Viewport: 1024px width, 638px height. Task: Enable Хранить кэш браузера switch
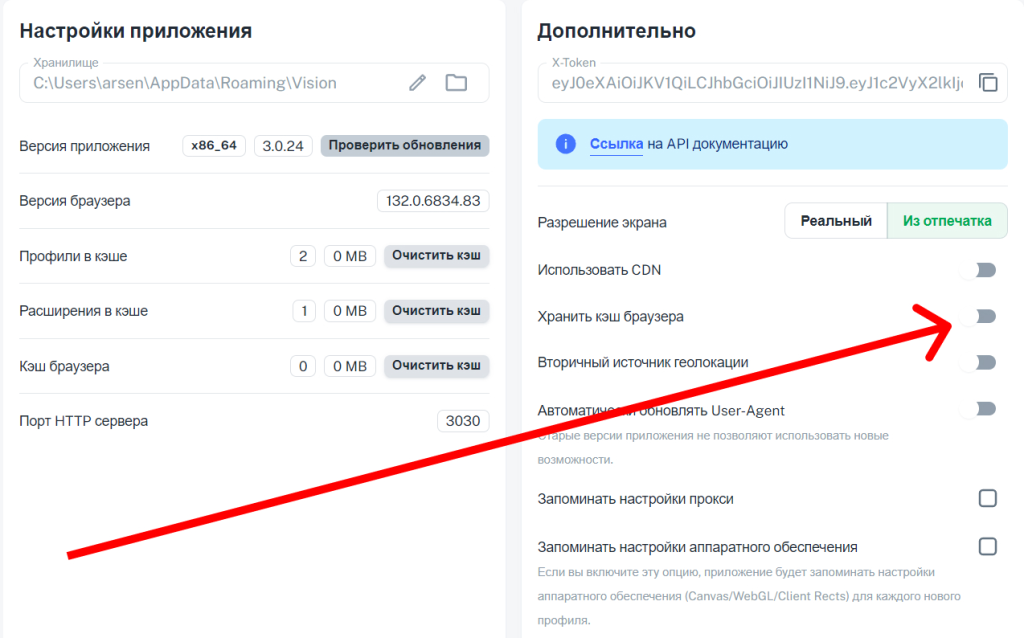click(978, 316)
